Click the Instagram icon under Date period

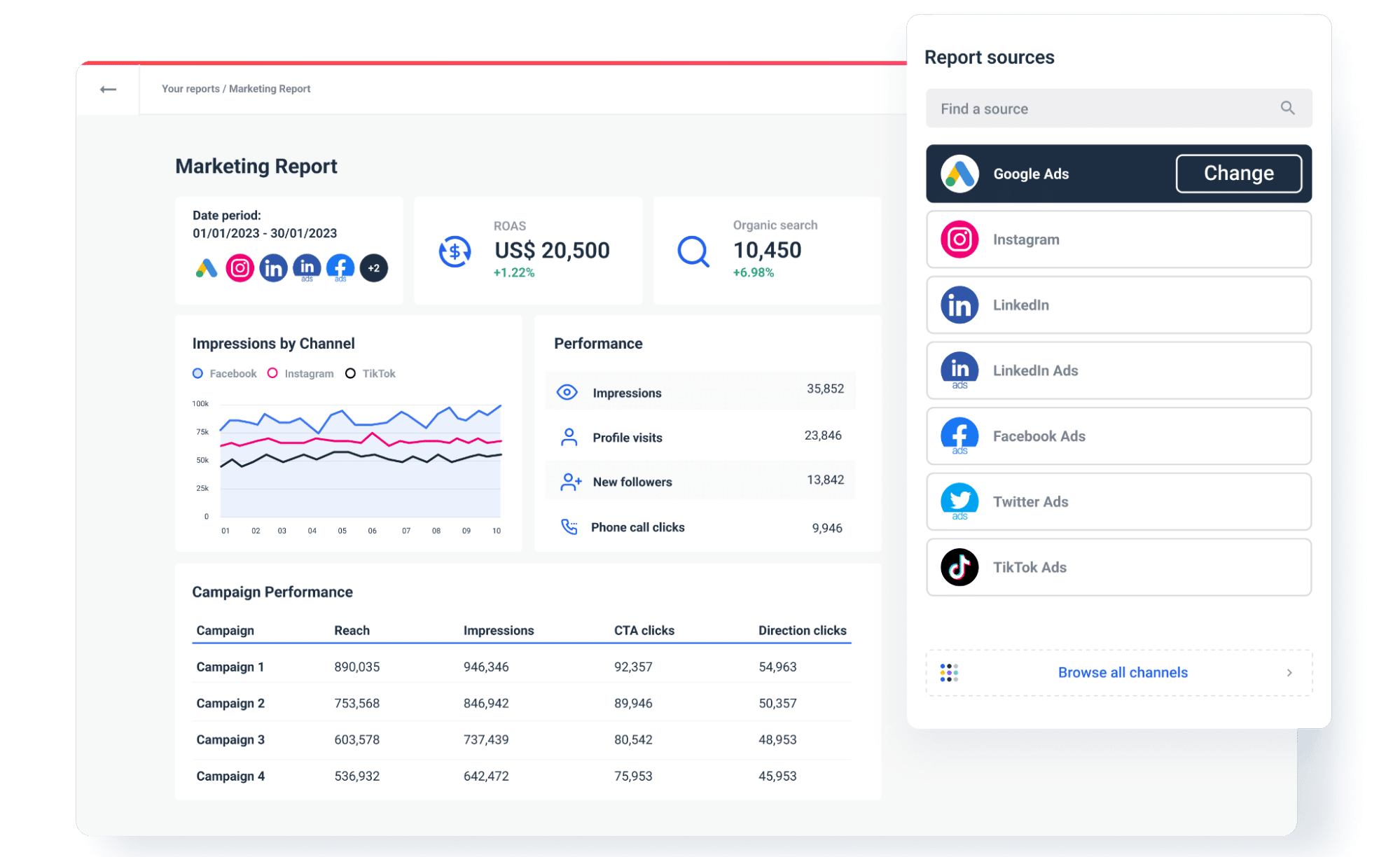(240, 268)
